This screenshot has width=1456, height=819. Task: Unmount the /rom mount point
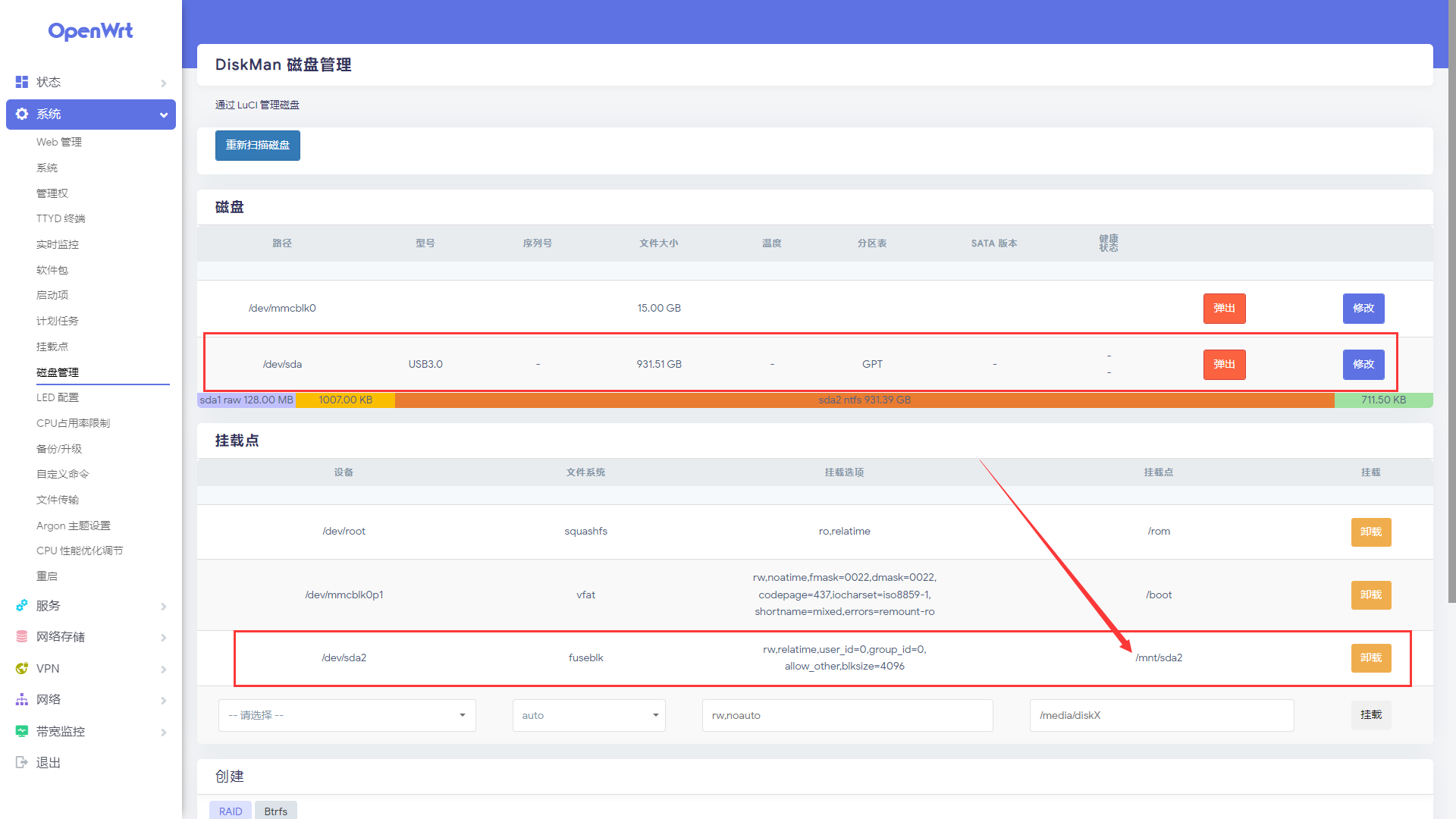point(1371,532)
